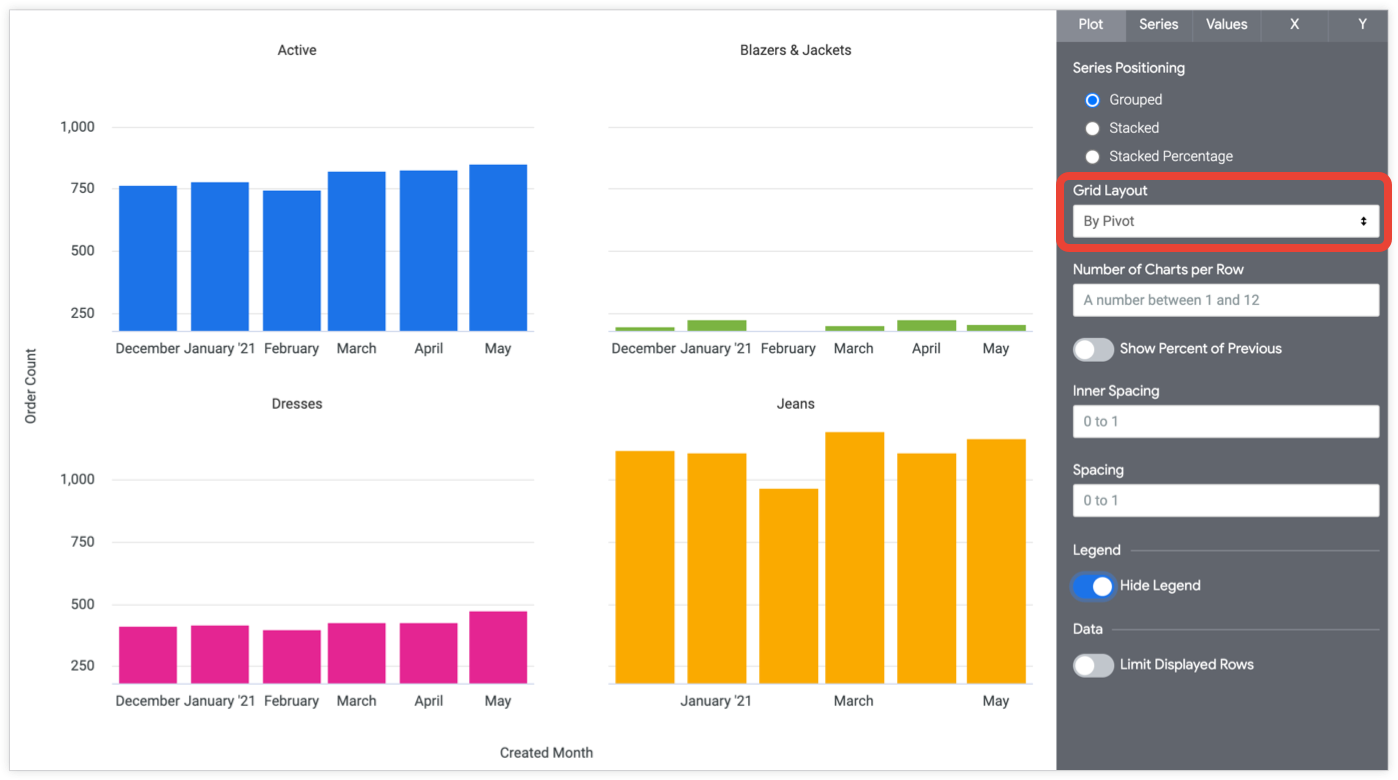1398x780 pixels.
Task: Click the Inner Spacing input field
Action: point(1225,421)
